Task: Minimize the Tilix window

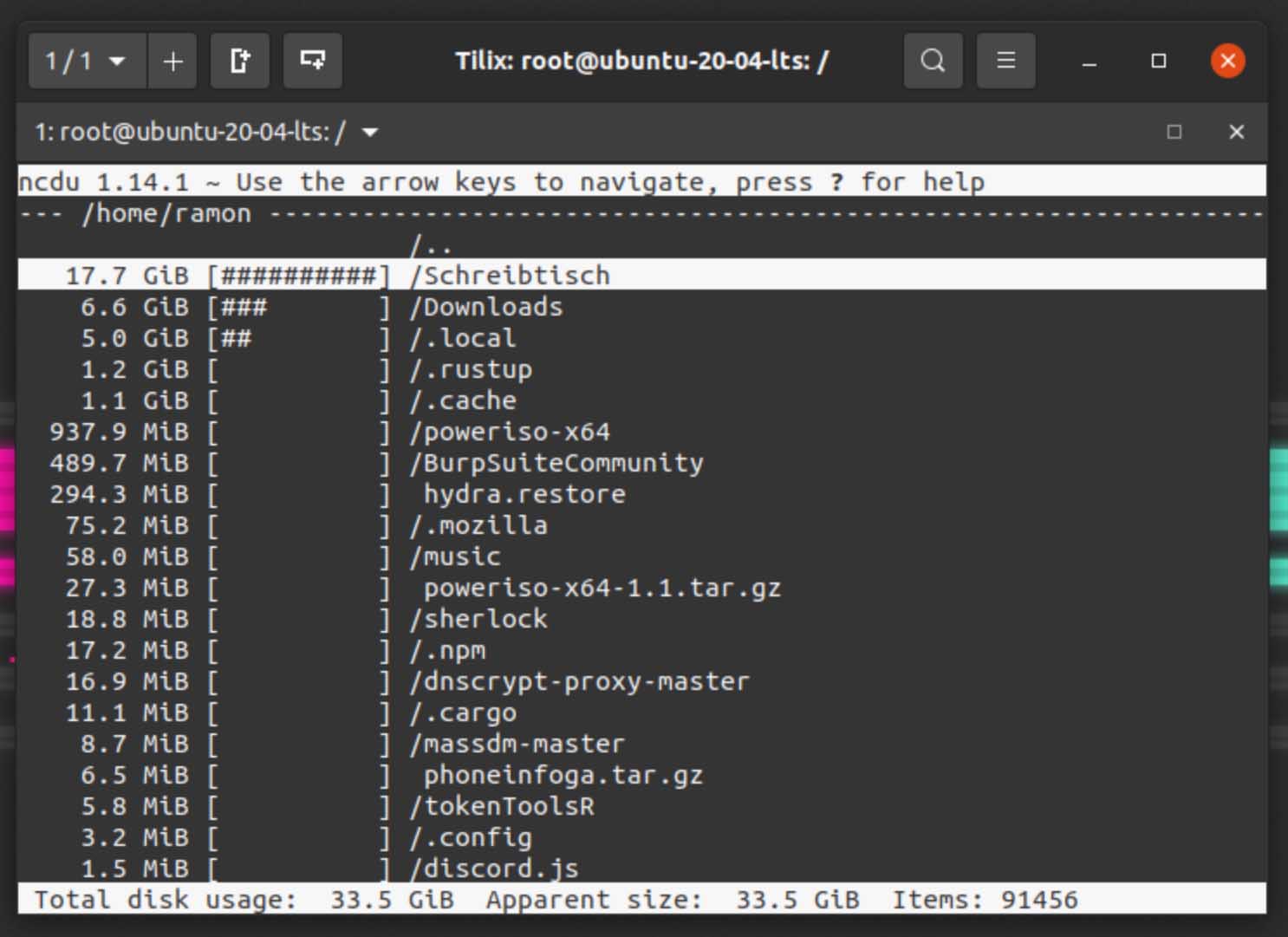Action: (1090, 62)
